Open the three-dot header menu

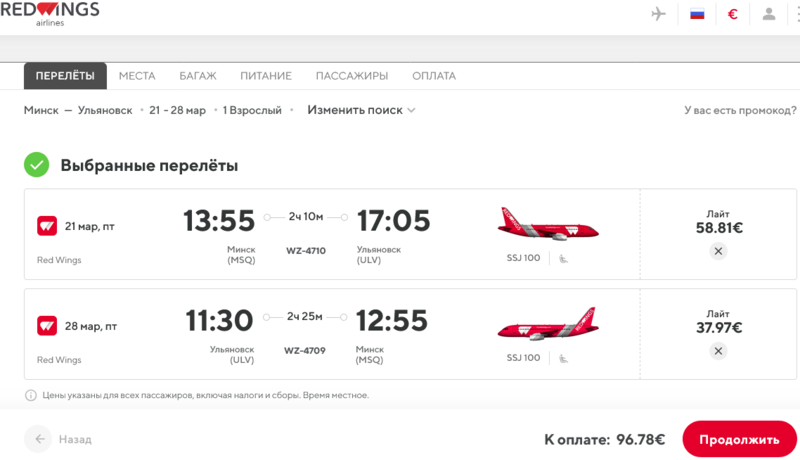point(796,14)
